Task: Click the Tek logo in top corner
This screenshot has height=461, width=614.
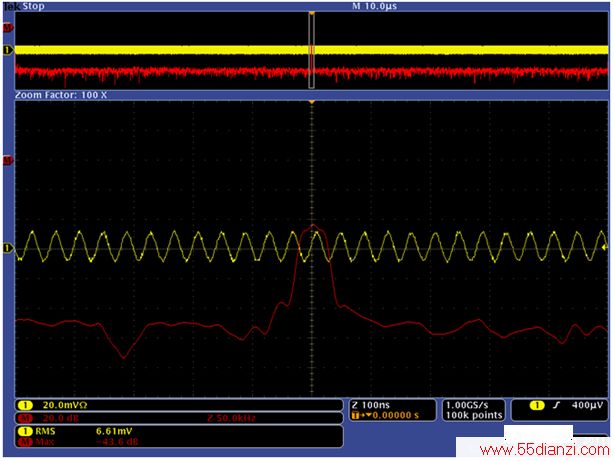Action: (12, 6)
